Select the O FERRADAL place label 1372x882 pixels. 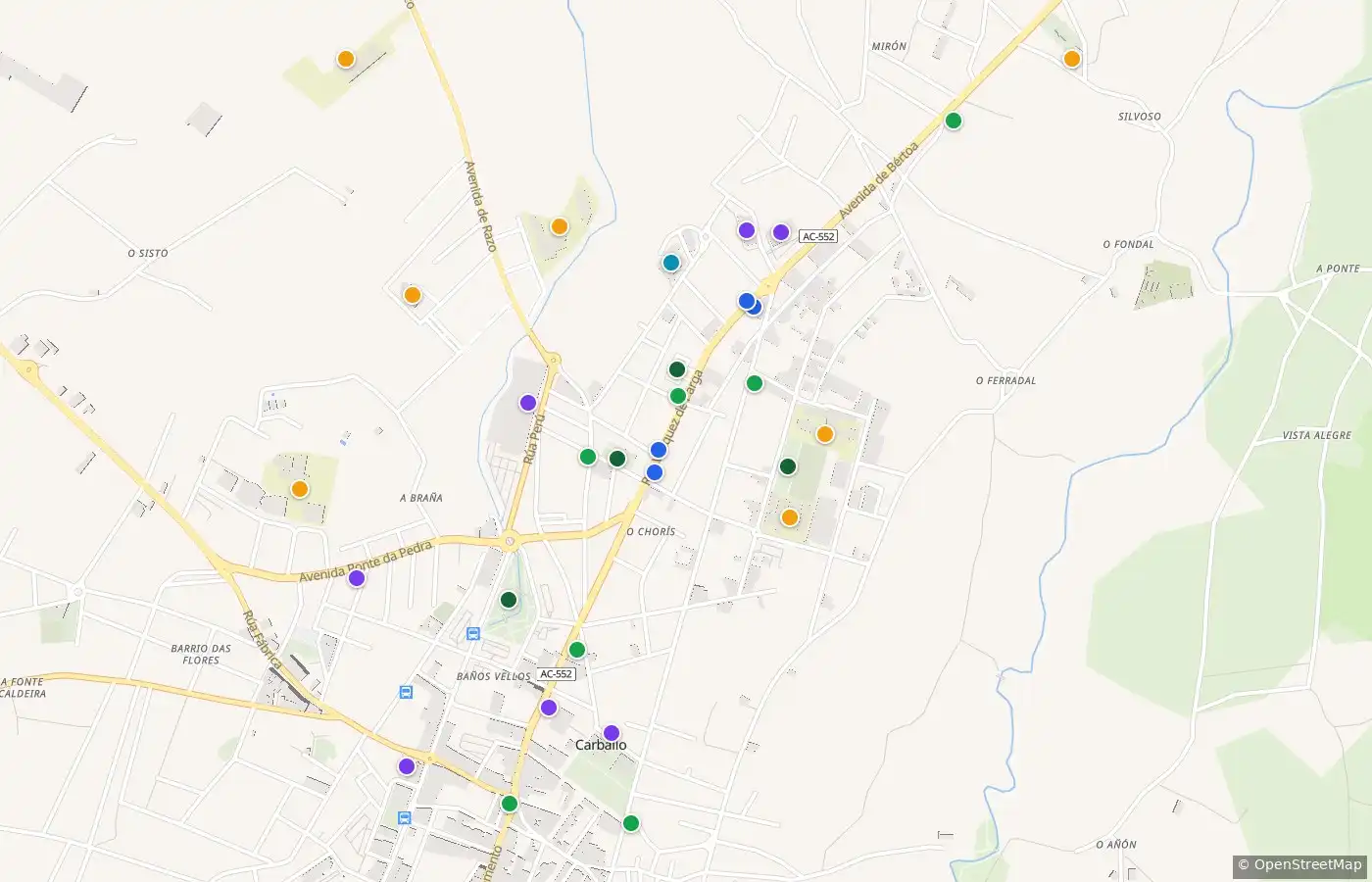(x=1006, y=380)
